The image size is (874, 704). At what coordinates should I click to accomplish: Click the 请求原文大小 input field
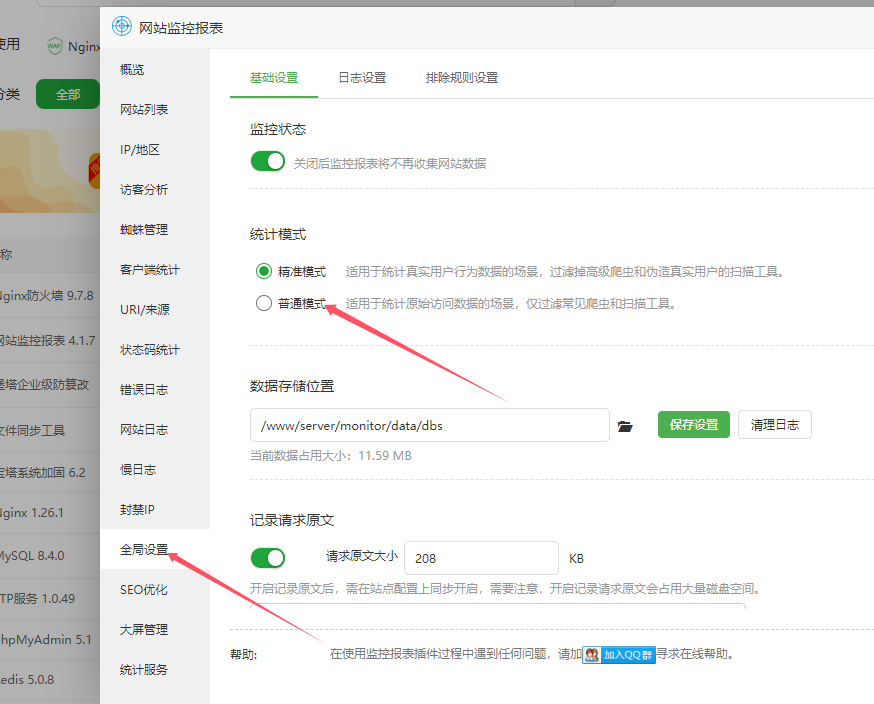tap(480, 558)
